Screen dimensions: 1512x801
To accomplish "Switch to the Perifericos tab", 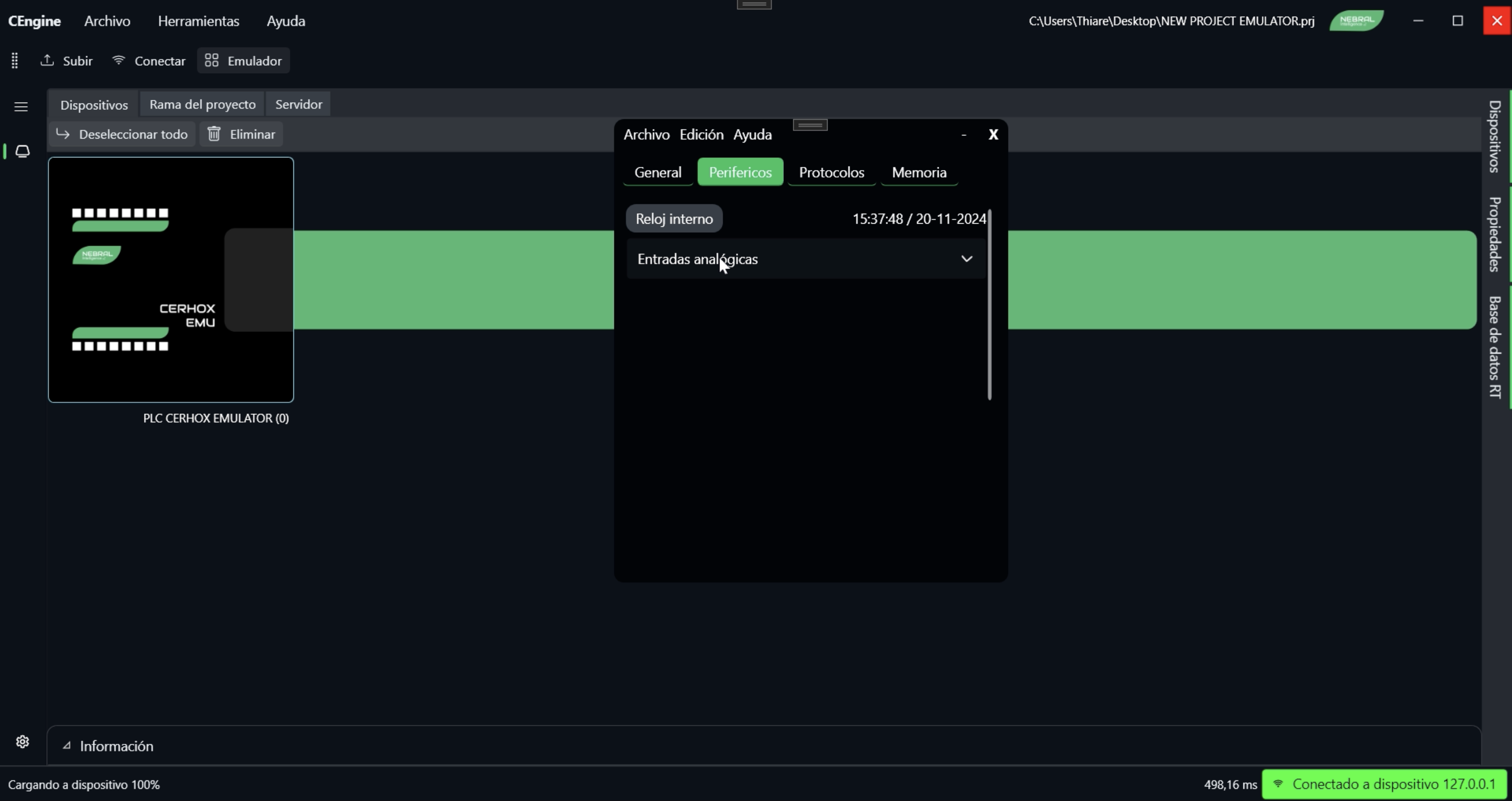I will [740, 172].
